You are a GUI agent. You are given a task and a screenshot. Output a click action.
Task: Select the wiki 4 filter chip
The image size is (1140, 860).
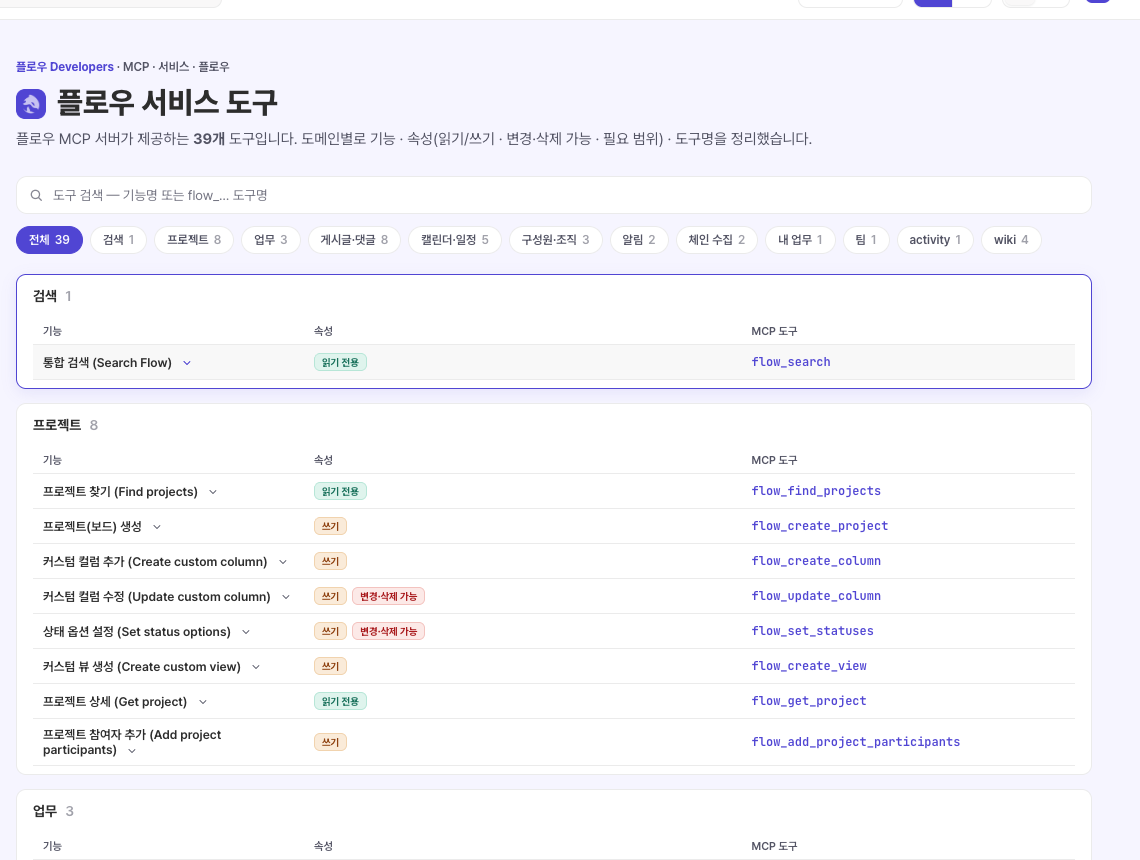coord(1011,240)
